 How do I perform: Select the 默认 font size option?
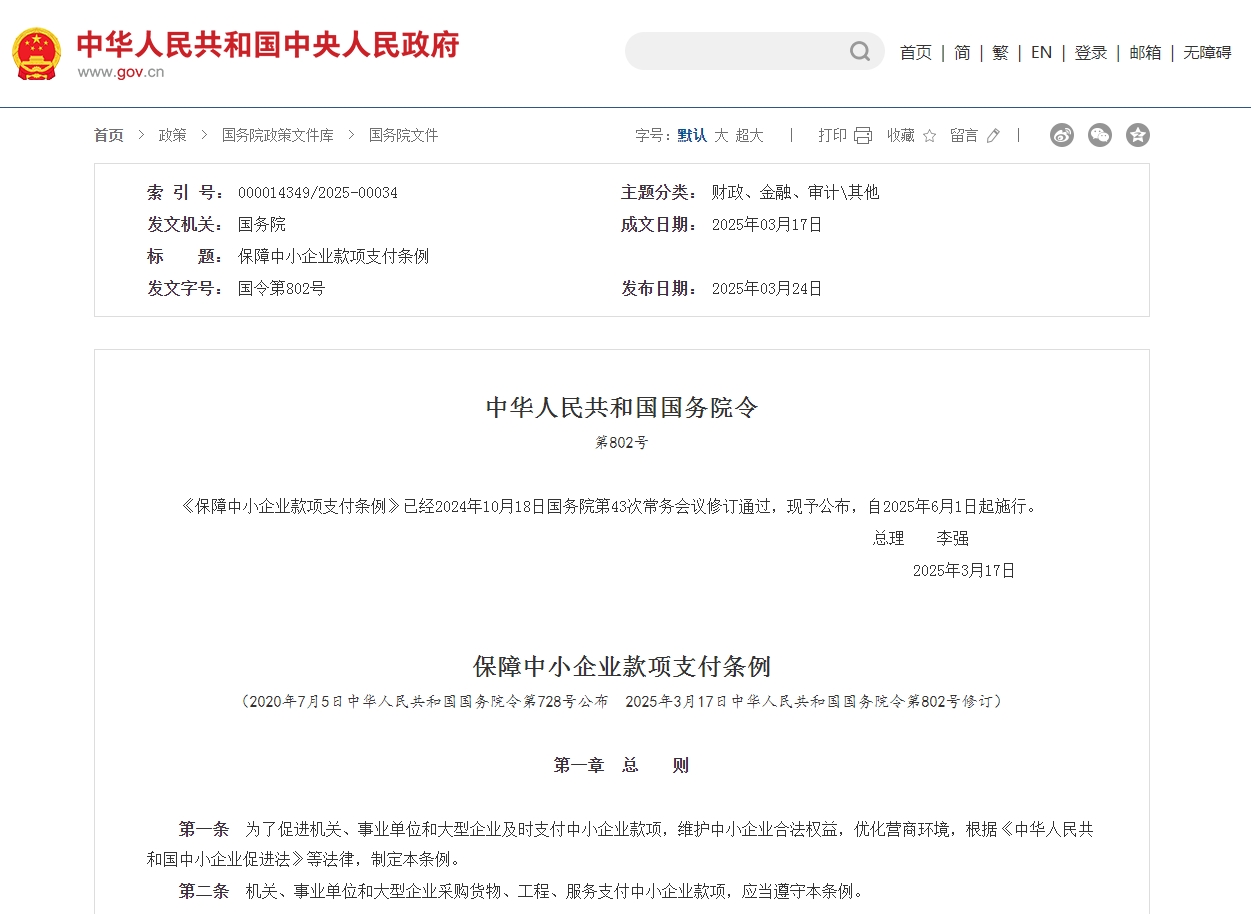click(x=690, y=136)
